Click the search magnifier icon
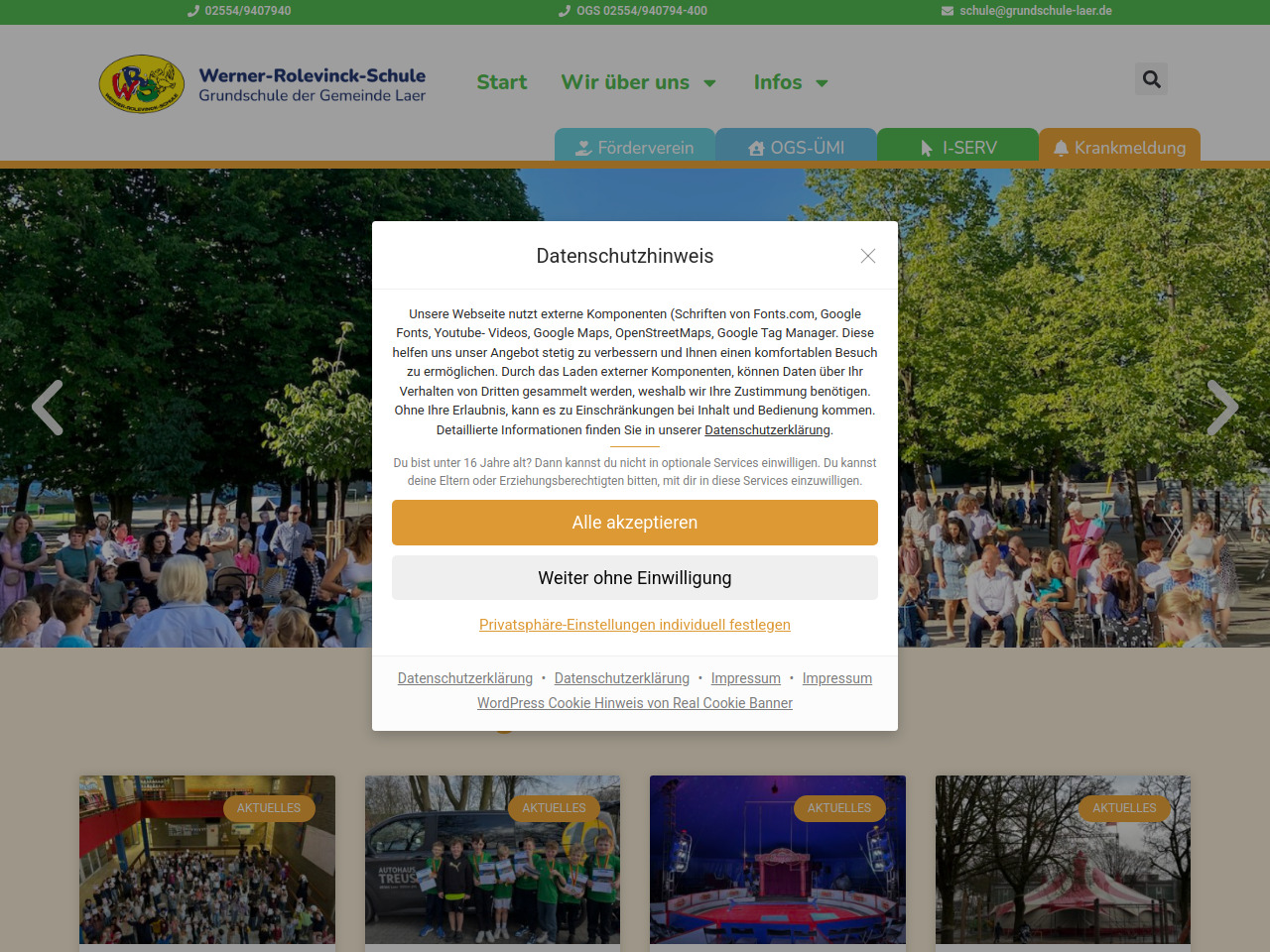 point(1151,79)
